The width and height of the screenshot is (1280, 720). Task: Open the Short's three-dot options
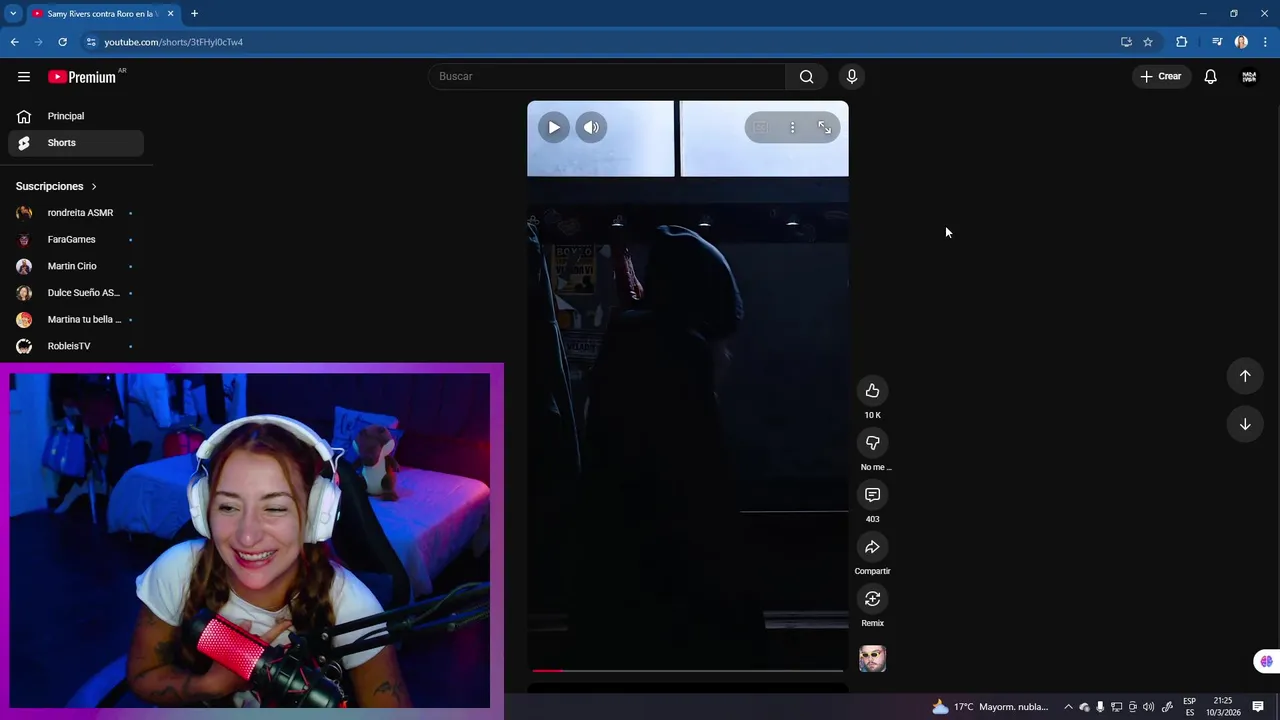point(792,128)
